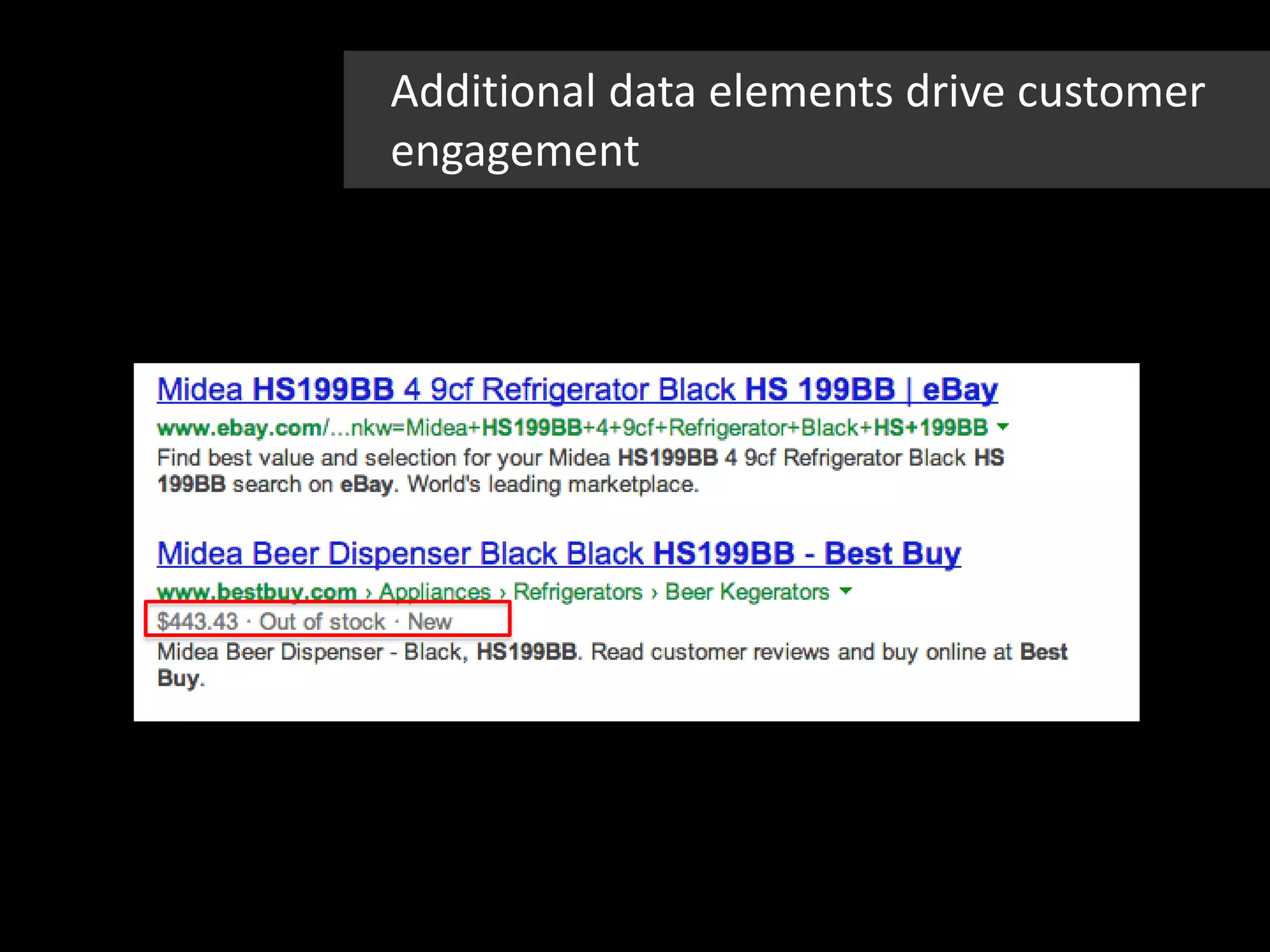
Task: Open the Midea Beer Dispenser Best Buy title
Action: click(x=559, y=554)
